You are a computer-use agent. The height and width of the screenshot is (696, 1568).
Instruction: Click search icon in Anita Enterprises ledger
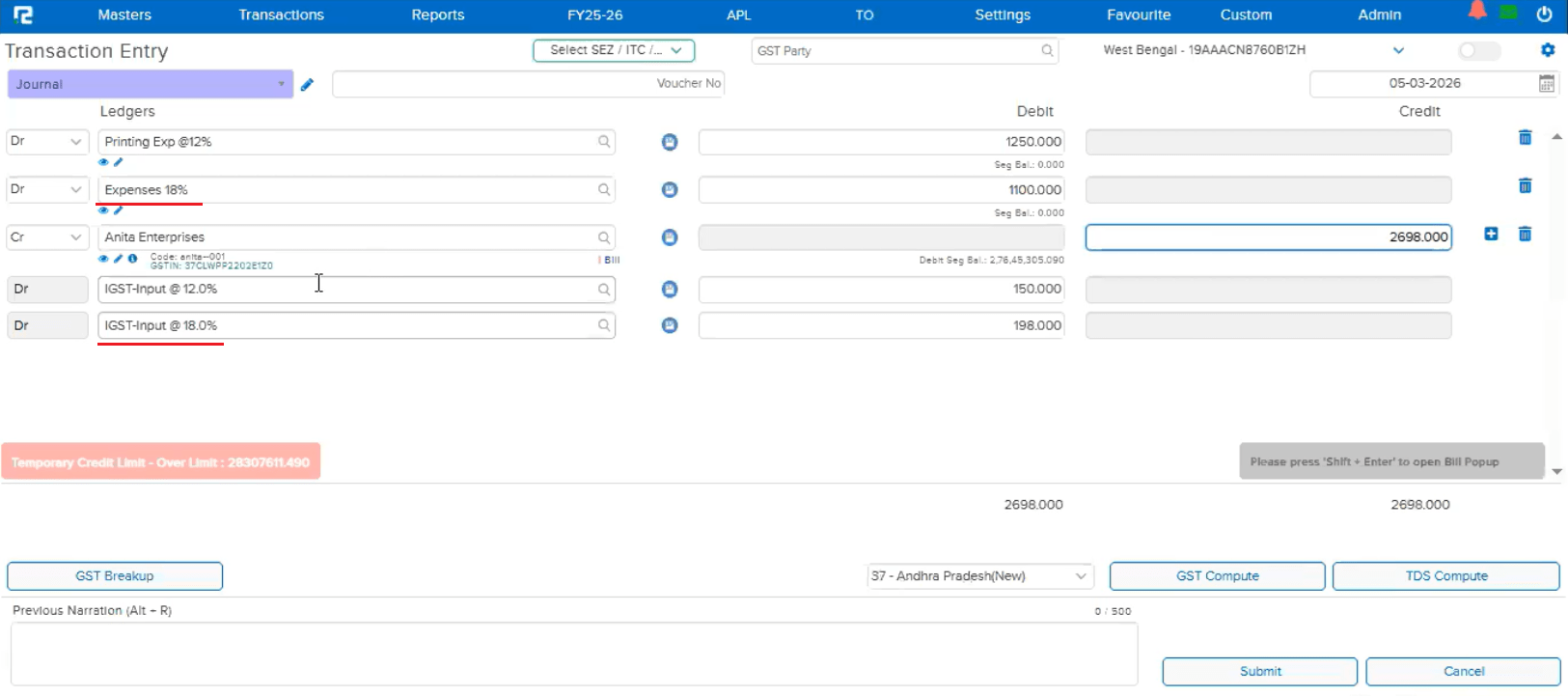[604, 237]
